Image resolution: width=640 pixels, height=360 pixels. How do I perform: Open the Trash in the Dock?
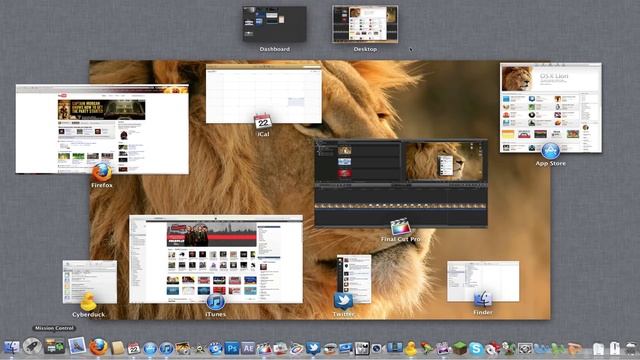[x=632, y=348]
